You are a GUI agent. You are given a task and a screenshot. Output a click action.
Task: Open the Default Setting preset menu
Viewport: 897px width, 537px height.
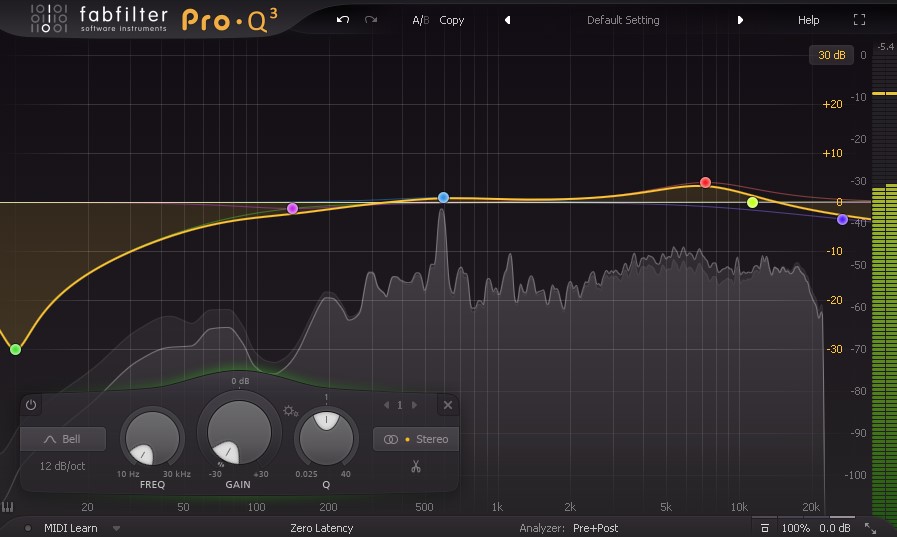coord(623,20)
